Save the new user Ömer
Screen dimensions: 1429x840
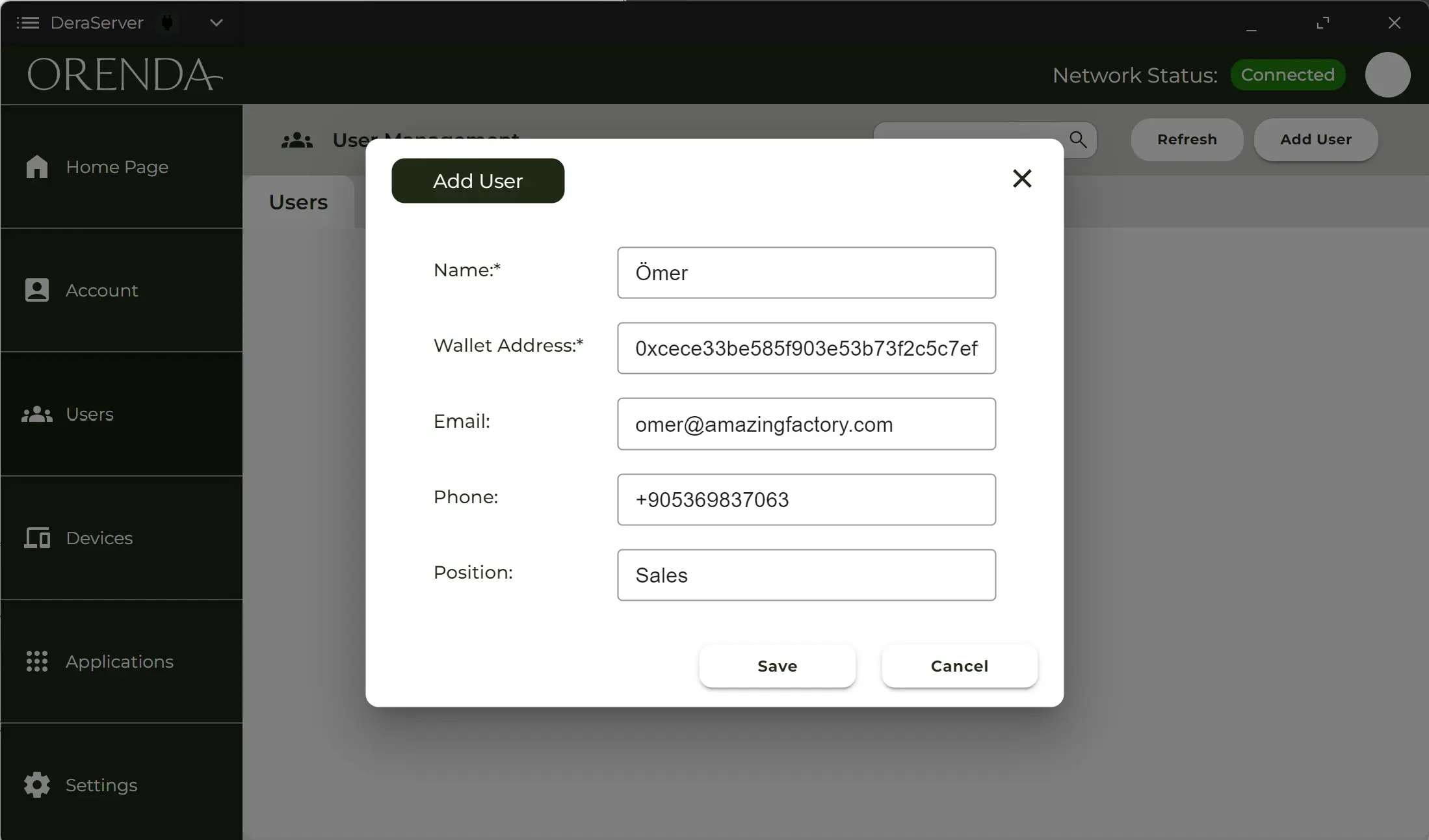point(777,666)
